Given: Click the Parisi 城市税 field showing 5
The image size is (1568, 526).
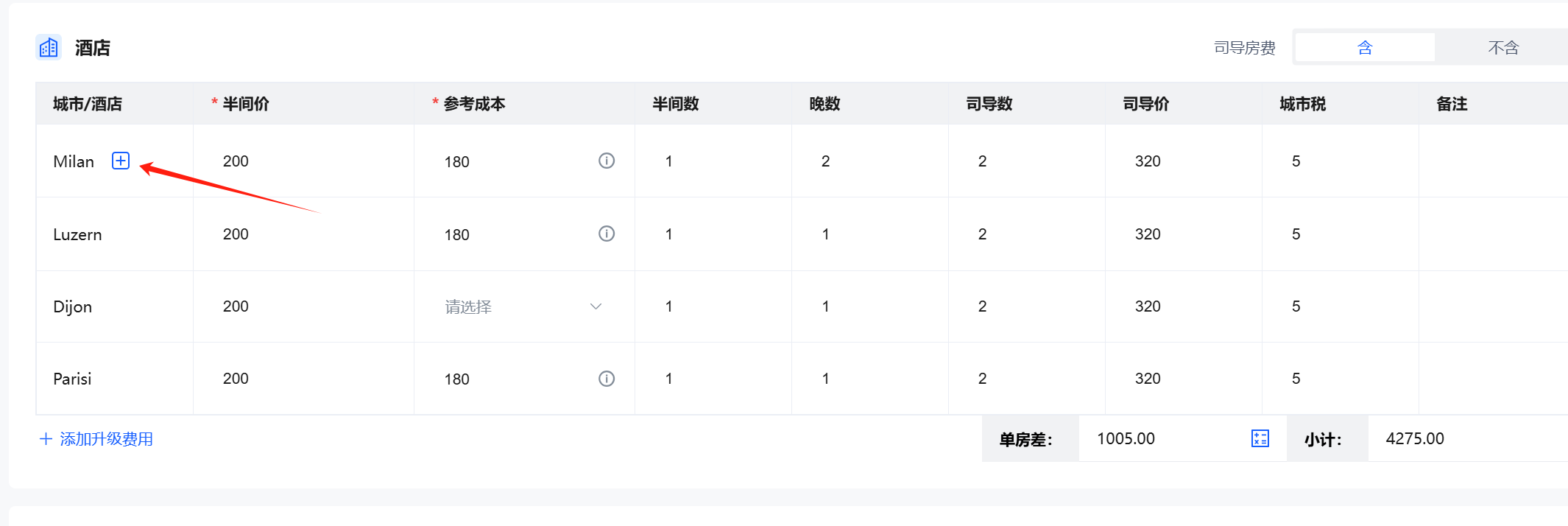Looking at the screenshot, I should [x=1341, y=378].
